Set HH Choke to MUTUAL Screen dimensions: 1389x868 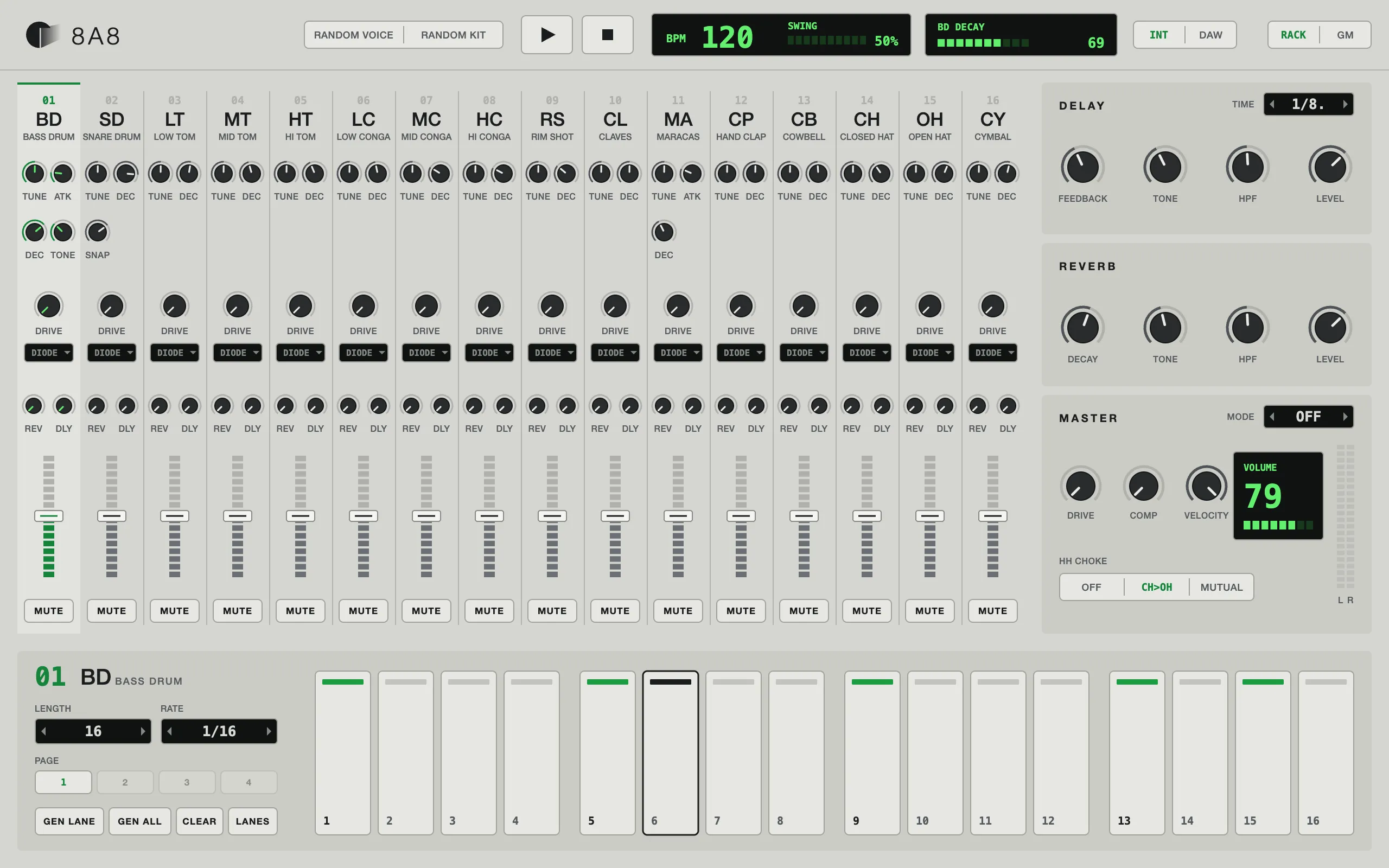tap(1221, 588)
